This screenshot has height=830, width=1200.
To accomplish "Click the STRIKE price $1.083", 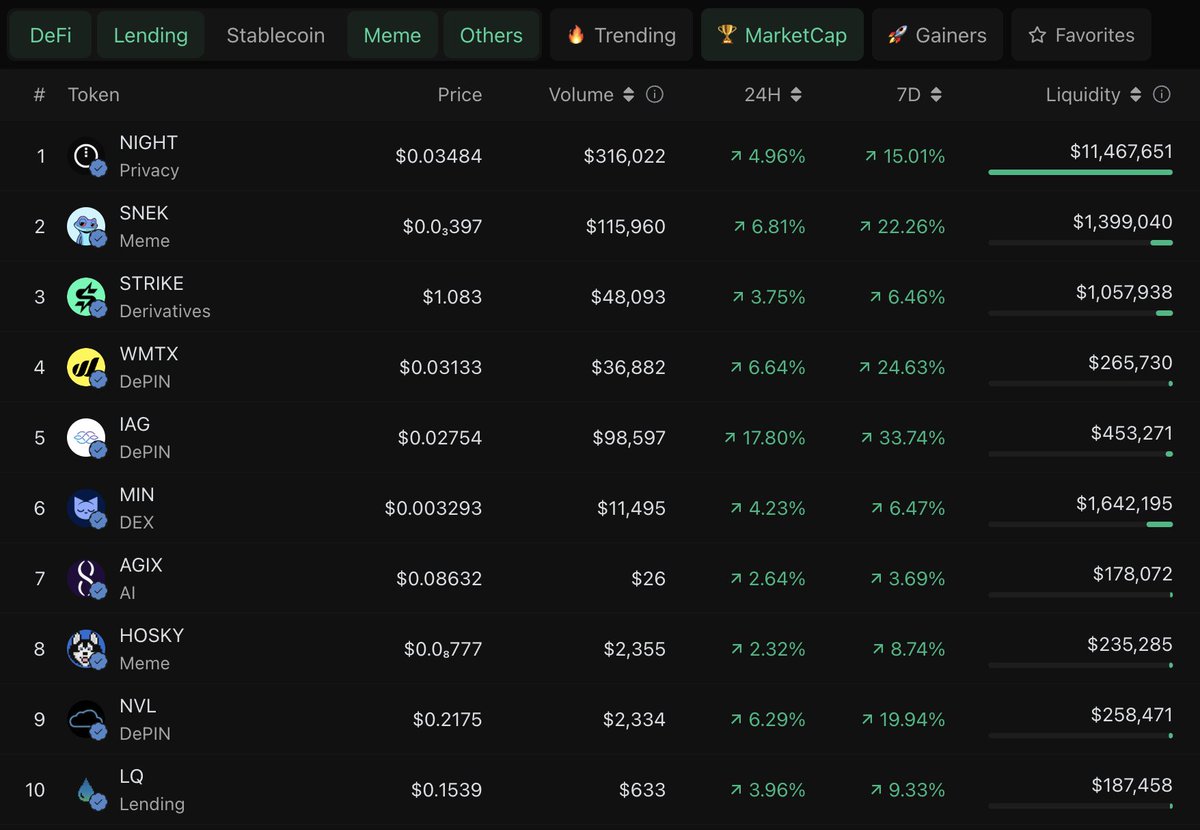I will point(452,297).
